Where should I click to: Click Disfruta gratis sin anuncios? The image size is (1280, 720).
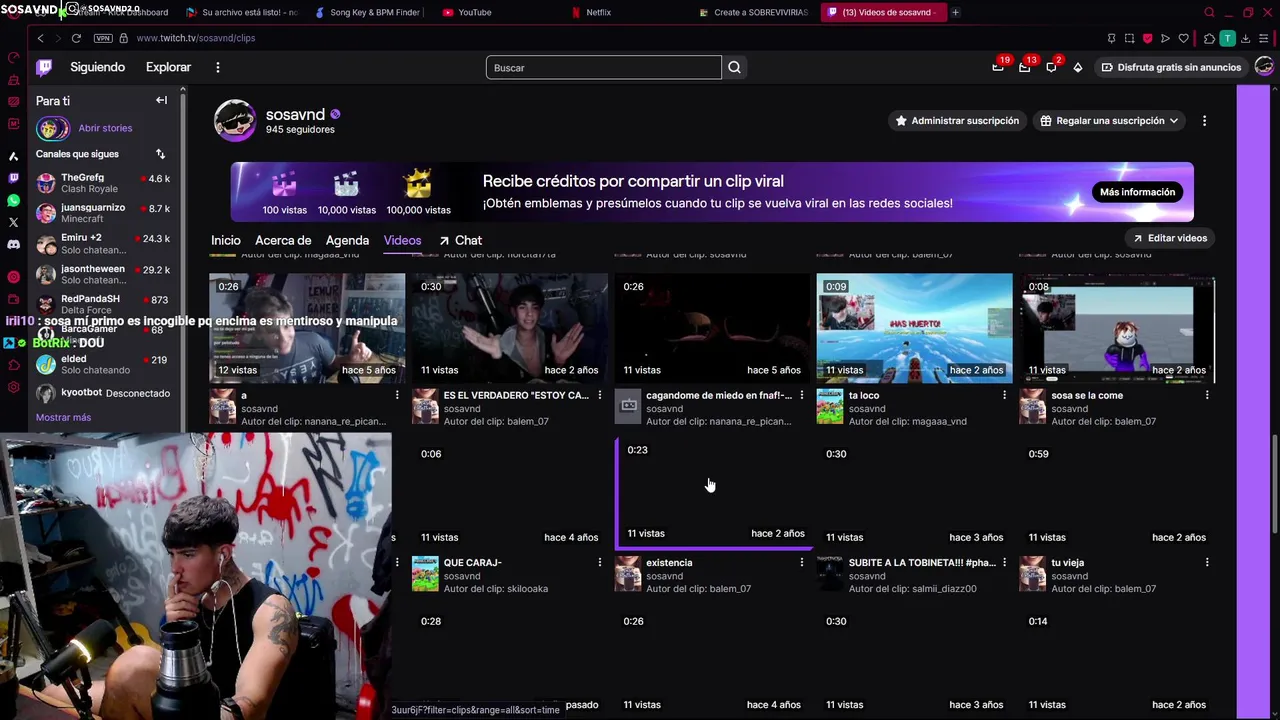pos(1171,67)
